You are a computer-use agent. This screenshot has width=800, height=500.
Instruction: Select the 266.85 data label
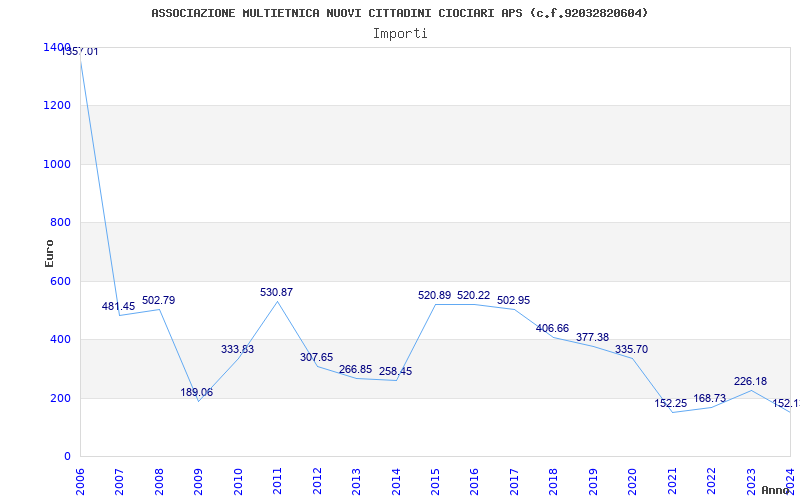[x=356, y=369]
